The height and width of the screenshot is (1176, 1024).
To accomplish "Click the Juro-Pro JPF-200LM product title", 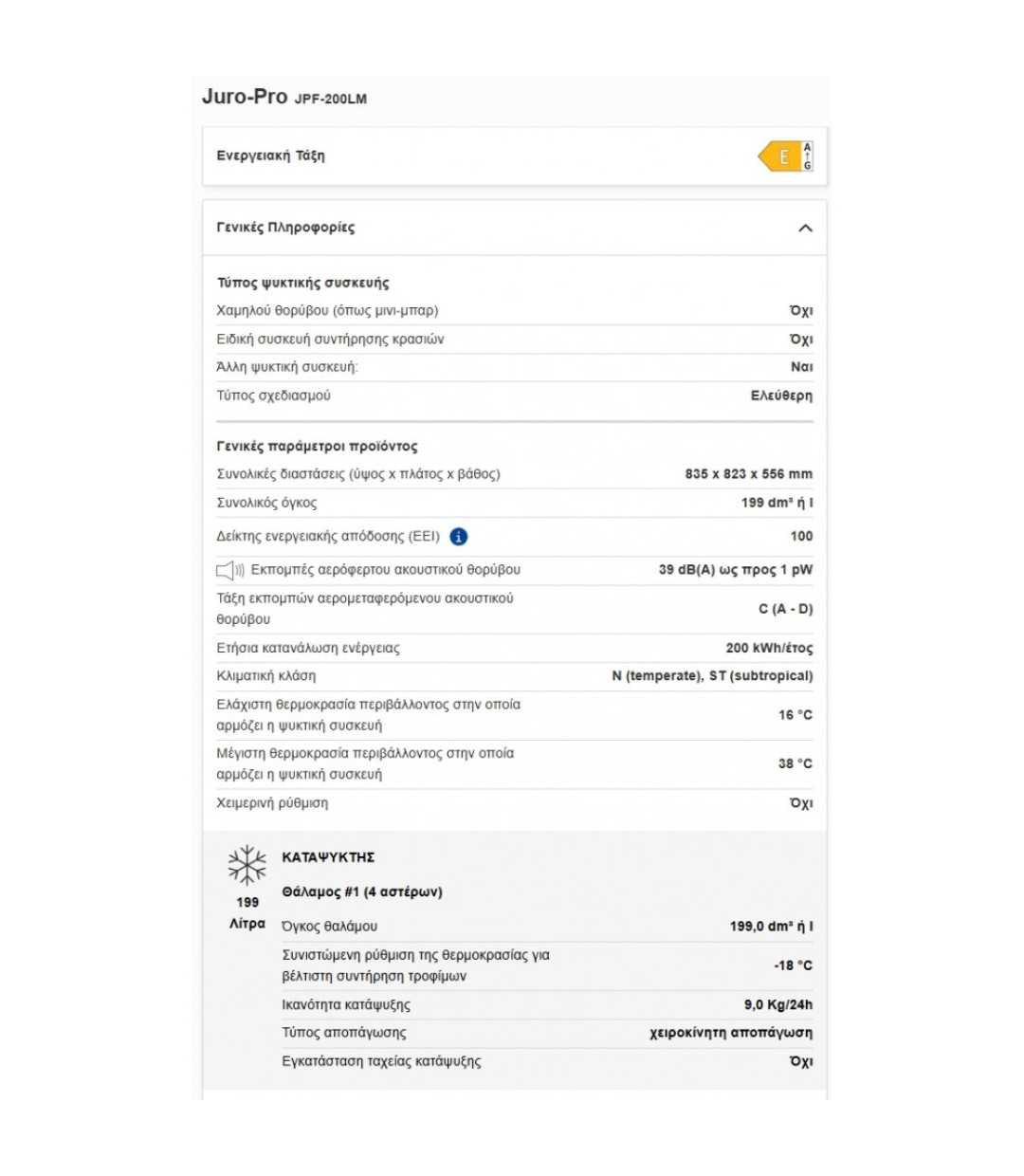I will [284, 97].
